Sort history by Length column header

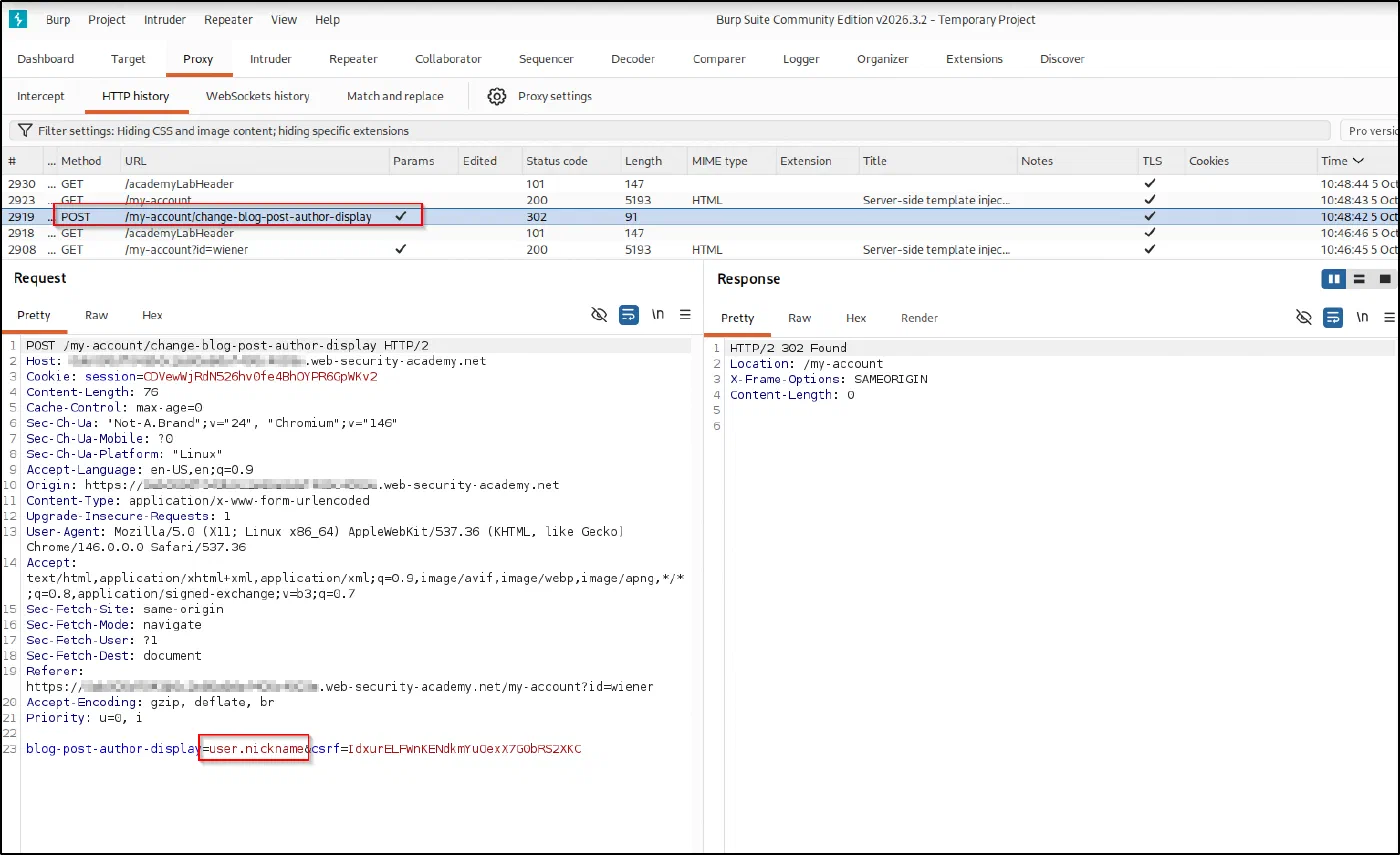click(x=653, y=161)
